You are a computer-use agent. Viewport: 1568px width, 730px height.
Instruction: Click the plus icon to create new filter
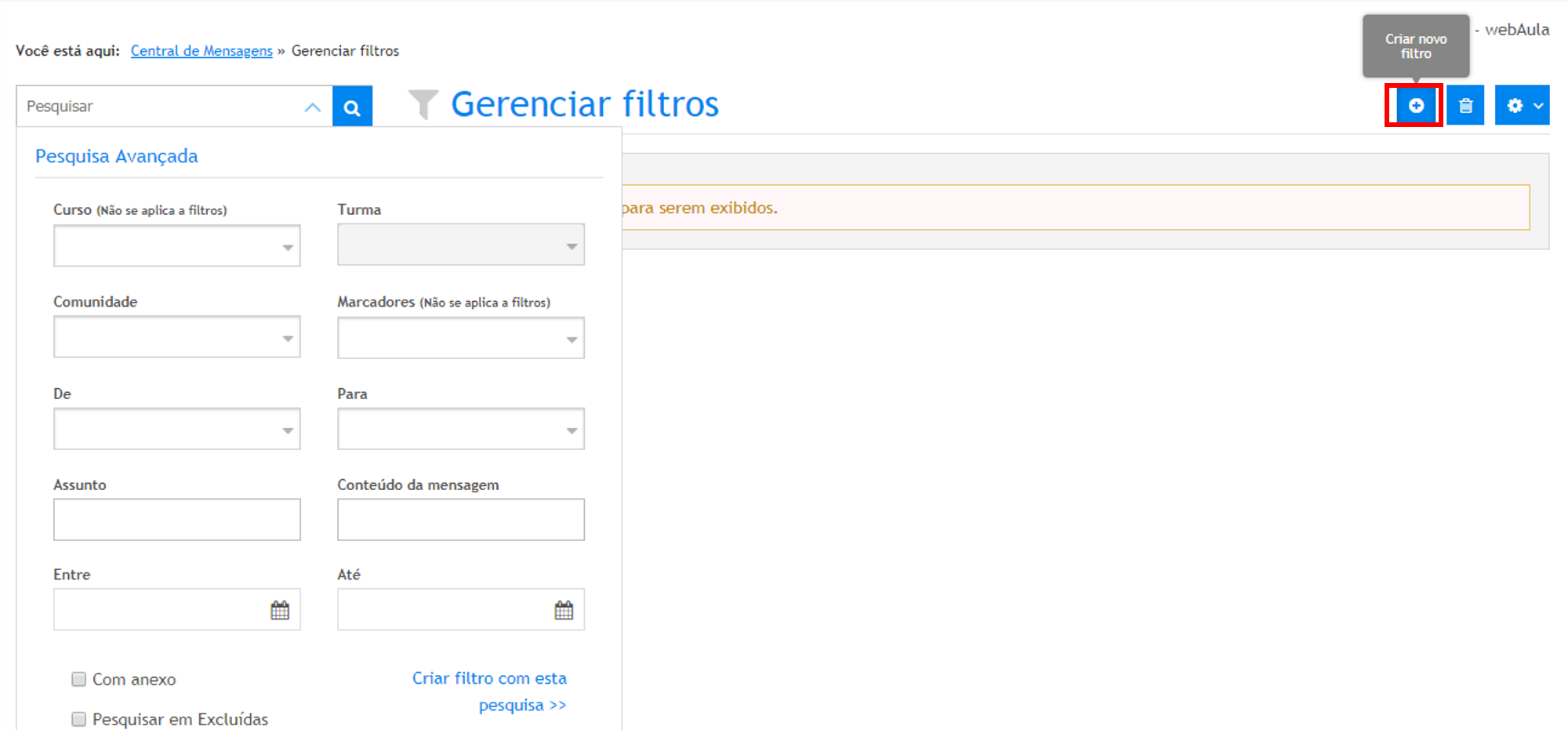pyautogui.click(x=1415, y=106)
